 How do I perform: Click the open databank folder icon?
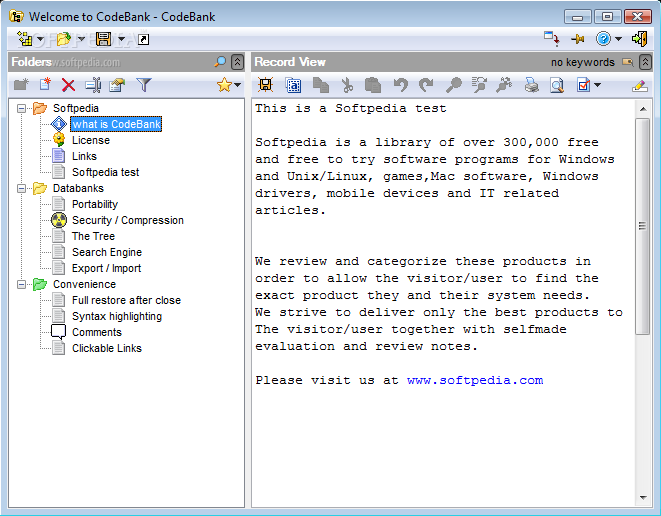tap(64, 39)
